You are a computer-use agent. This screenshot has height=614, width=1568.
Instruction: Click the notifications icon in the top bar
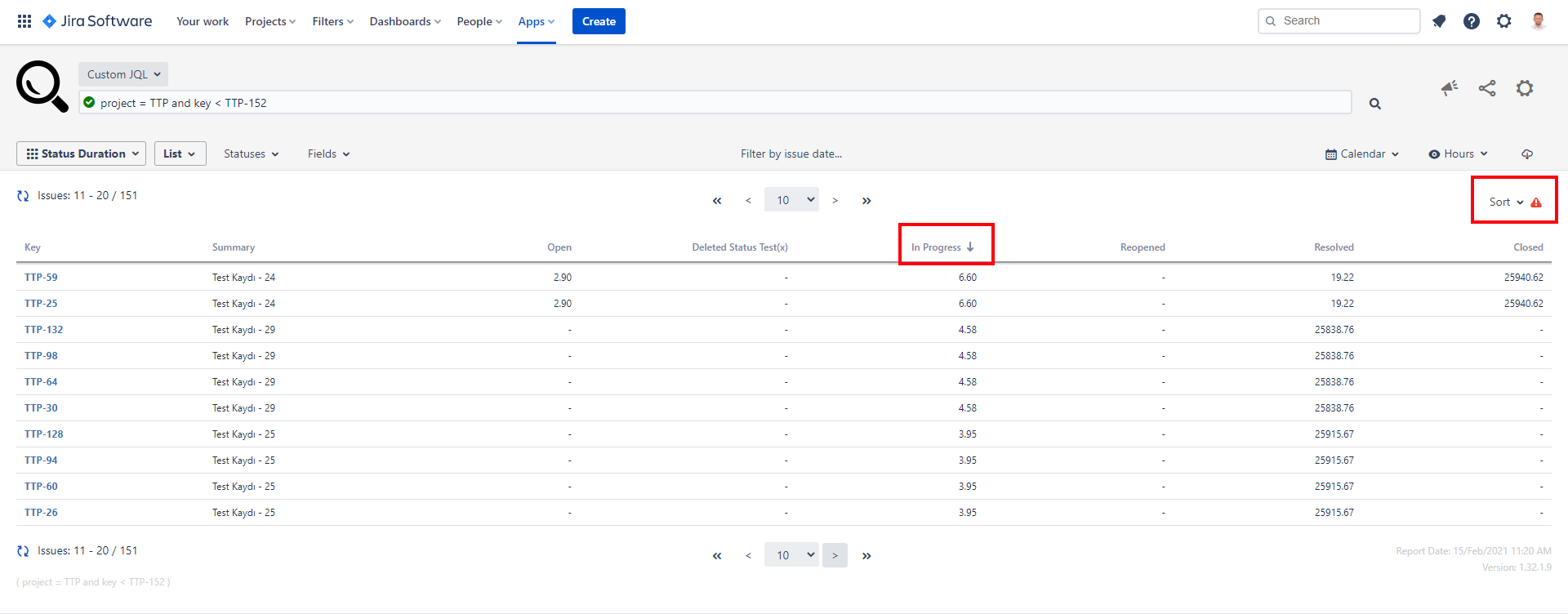(1439, 21)
